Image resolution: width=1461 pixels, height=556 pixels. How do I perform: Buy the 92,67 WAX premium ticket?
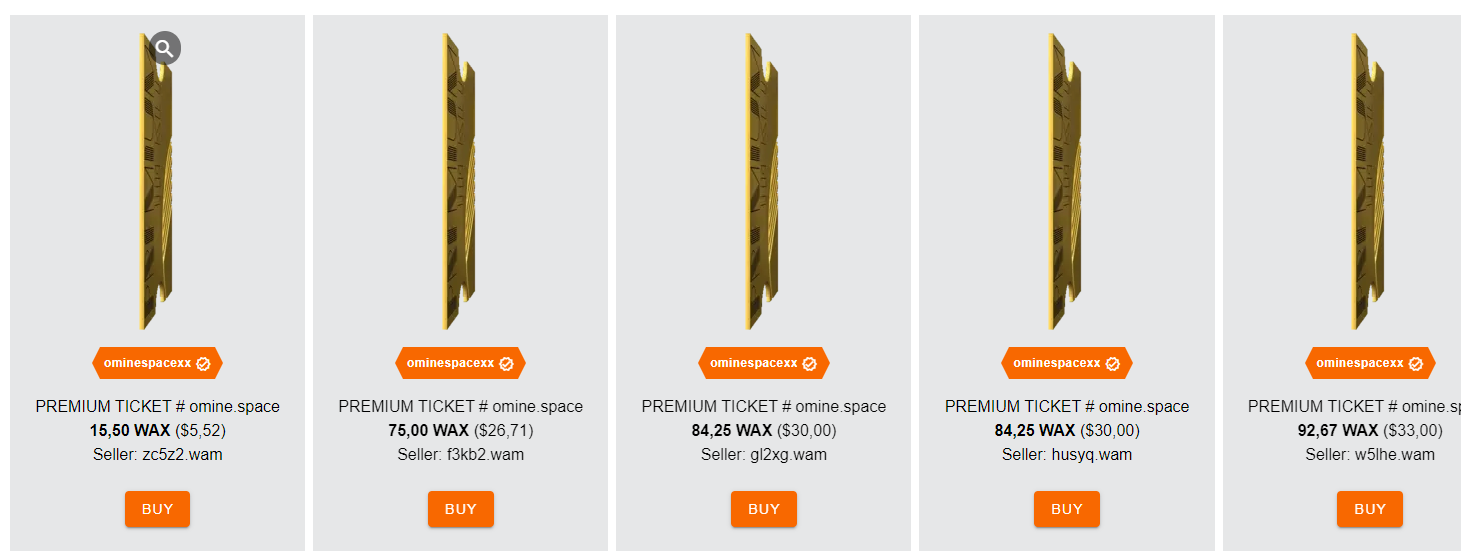[1370, 509]
